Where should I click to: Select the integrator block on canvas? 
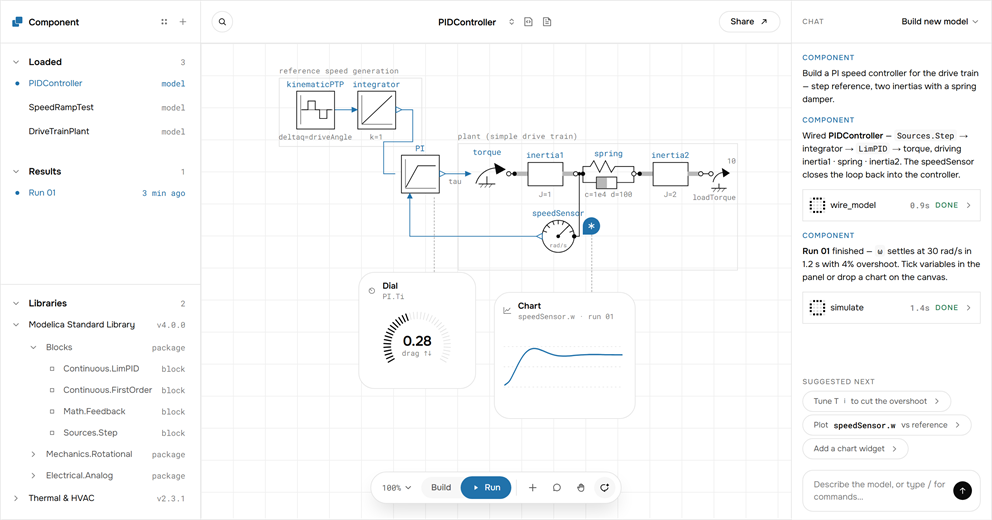coord(377,110)
